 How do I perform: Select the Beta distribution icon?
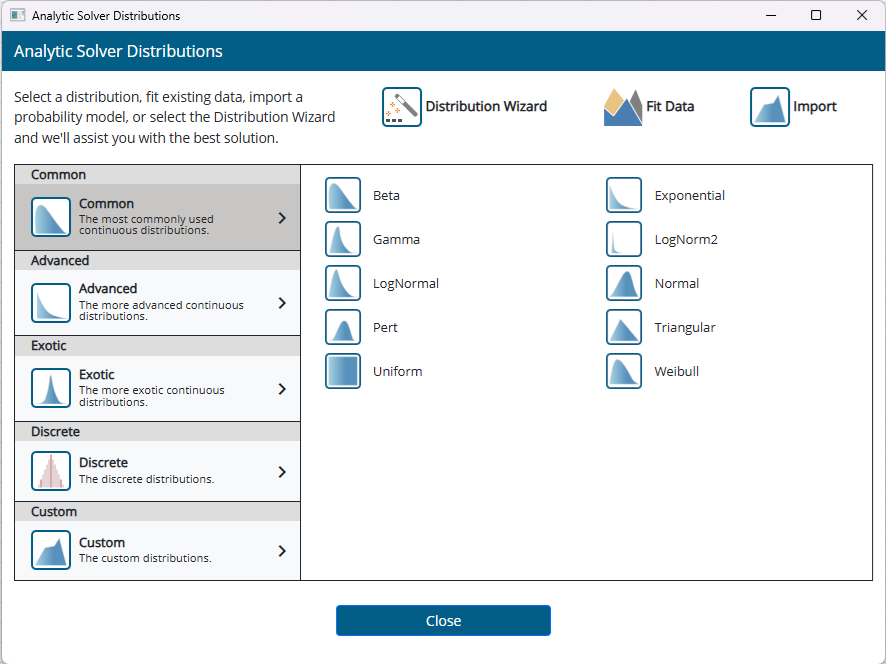click(x=342, y=195)
